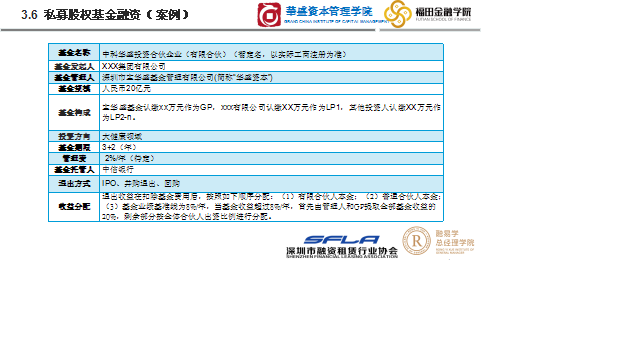
Task: Click the round R seal logo
Action: click(416, 241)
